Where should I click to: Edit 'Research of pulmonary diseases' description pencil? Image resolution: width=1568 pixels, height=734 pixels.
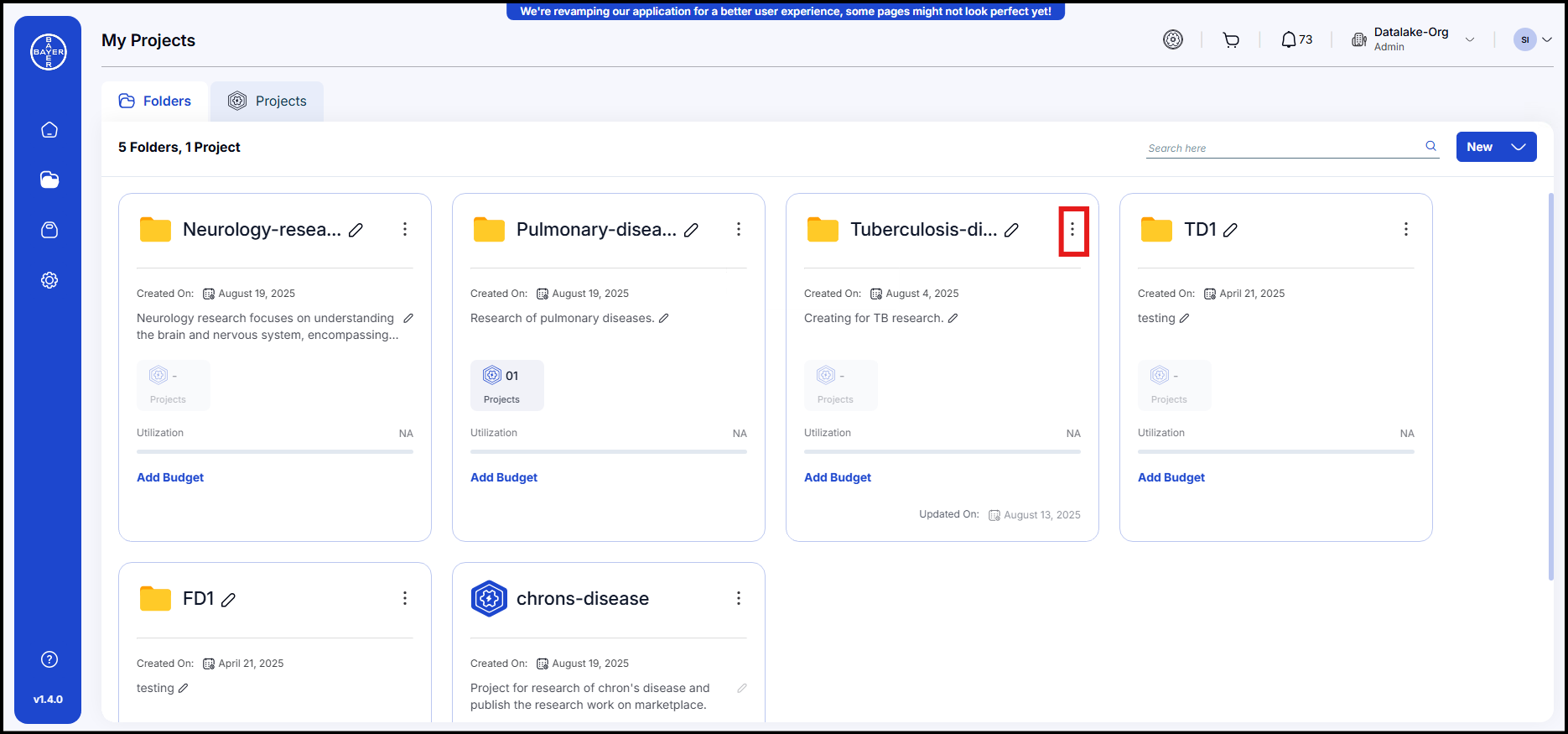(663, 318)
